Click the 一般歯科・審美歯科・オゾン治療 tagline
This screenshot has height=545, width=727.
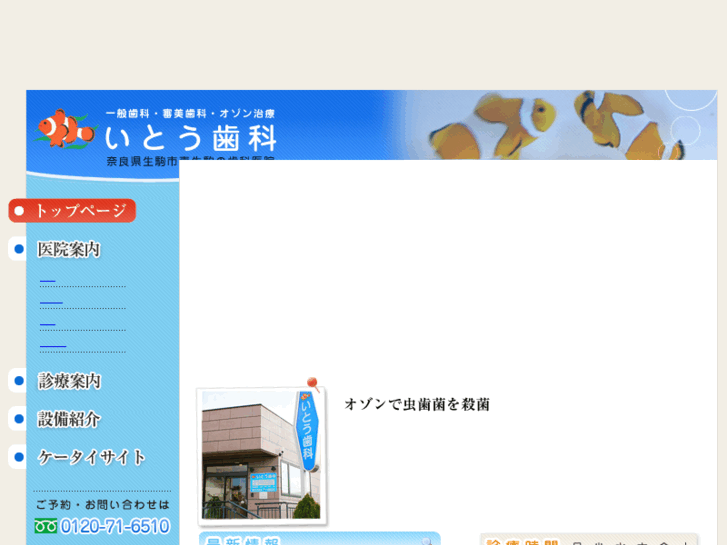pyautogui.click(x=190, y=114)
